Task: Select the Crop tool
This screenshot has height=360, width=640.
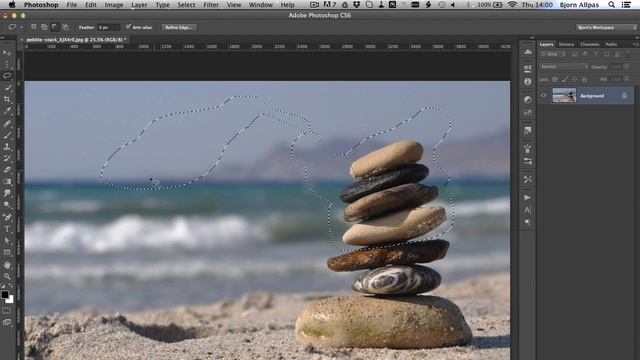Action: click(x=7, y=99)
